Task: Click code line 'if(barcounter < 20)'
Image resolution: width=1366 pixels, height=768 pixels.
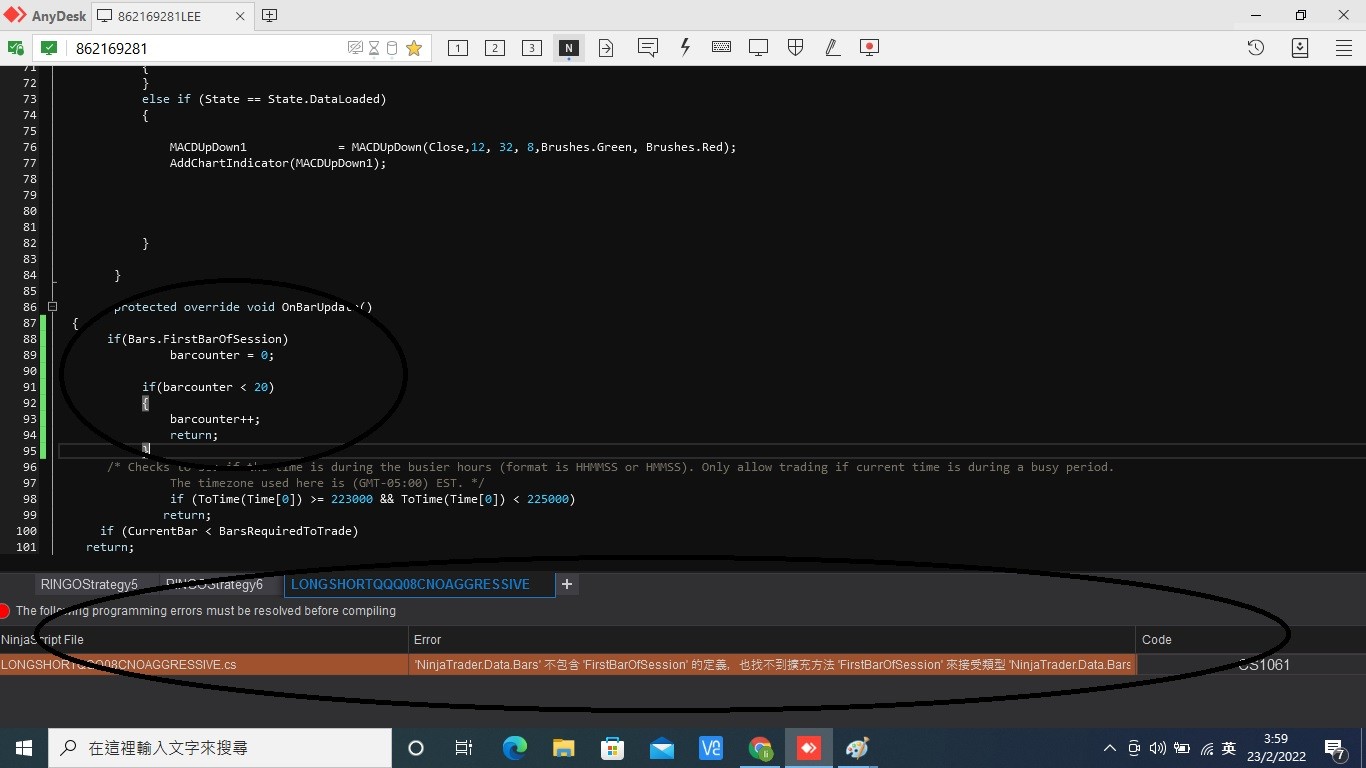Action: click(x=207, y=387)
